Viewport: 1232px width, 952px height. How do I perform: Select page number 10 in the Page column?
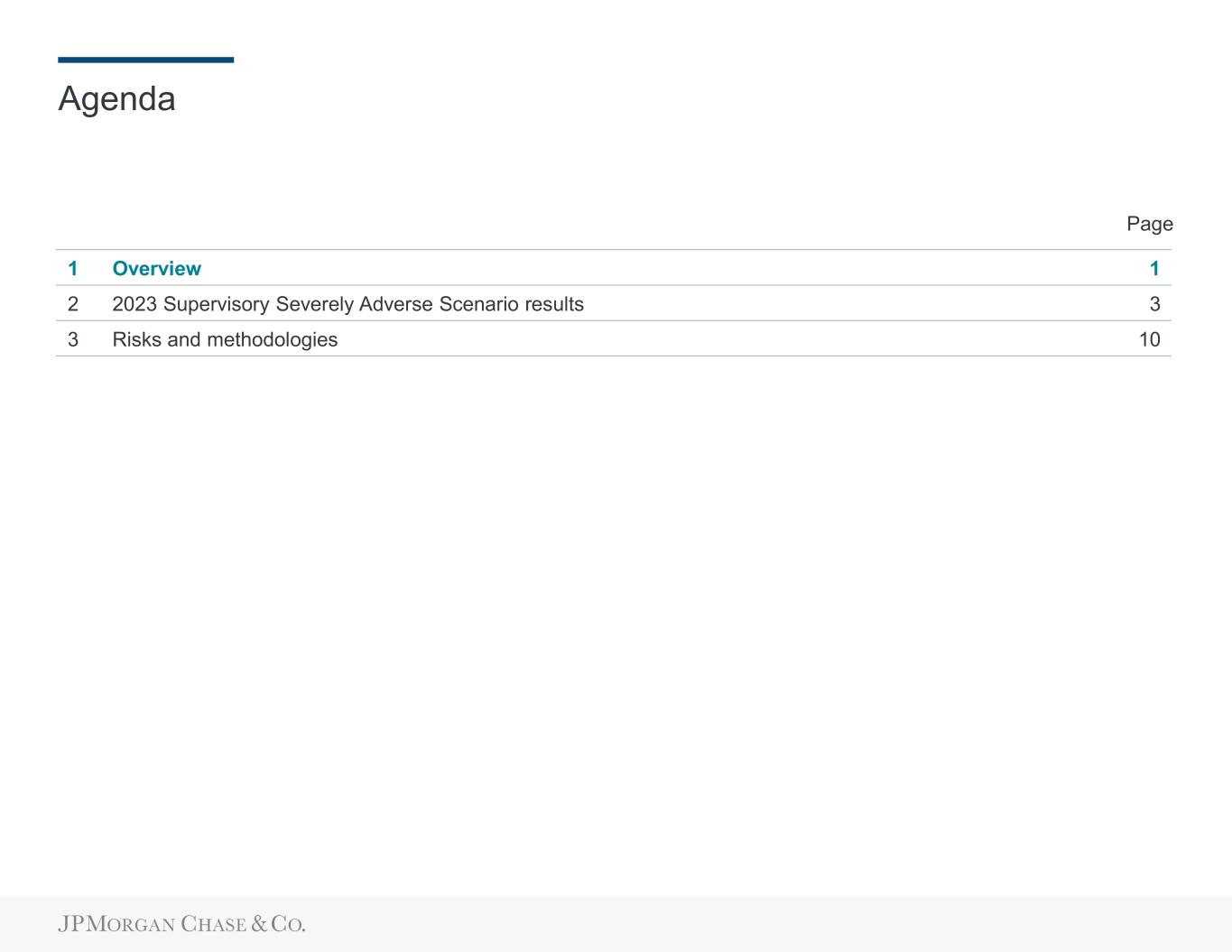[x=1149, y=339]
